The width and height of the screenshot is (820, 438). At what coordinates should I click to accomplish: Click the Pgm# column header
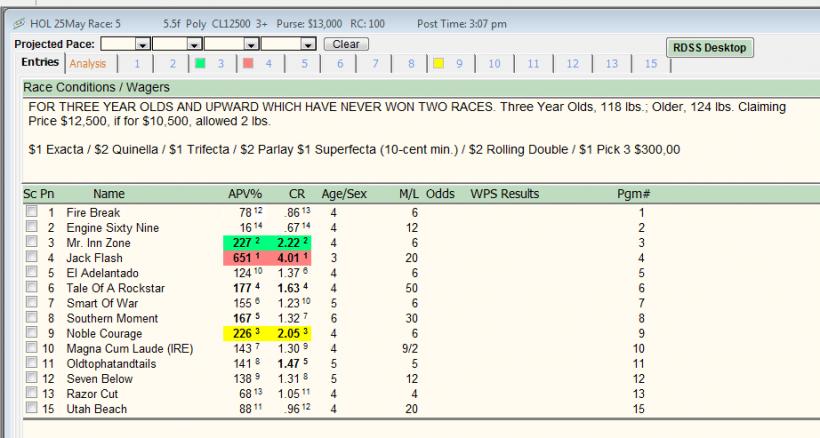point(633,194)
